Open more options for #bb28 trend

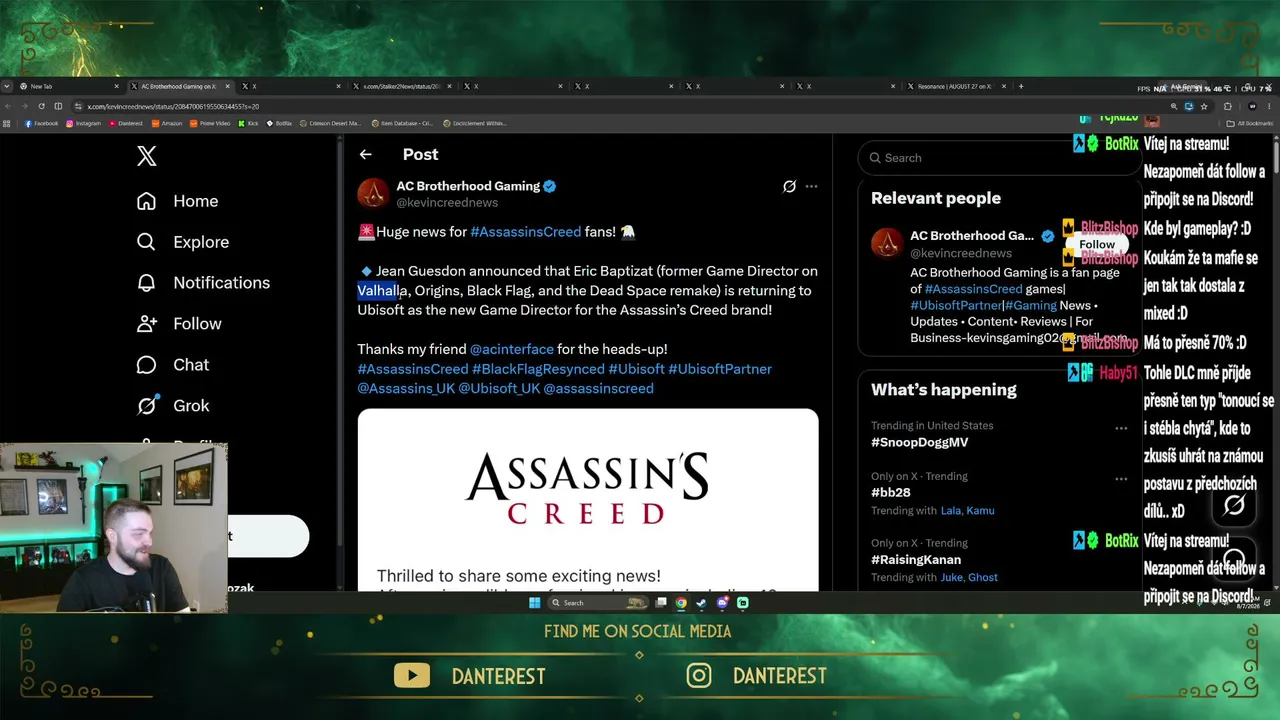point(1121,479)
